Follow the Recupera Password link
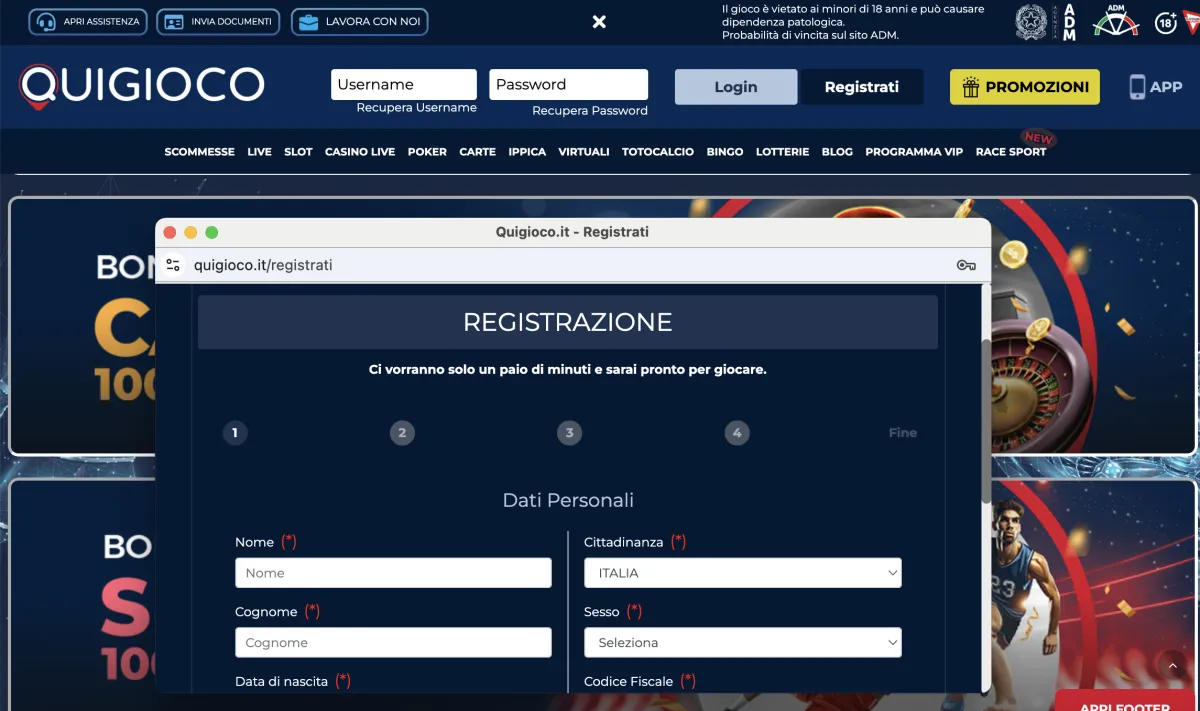 [590, 111]
